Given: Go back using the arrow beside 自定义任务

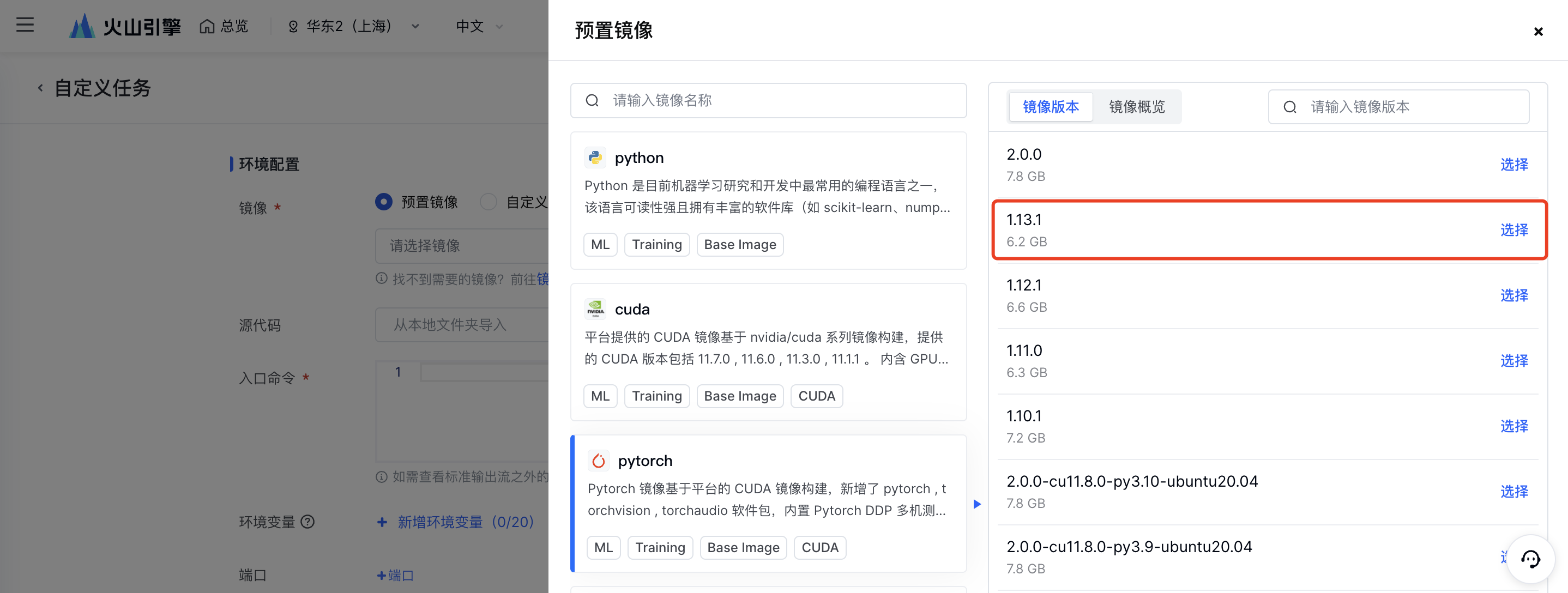Looking at the screenshot, I should 40,88.
